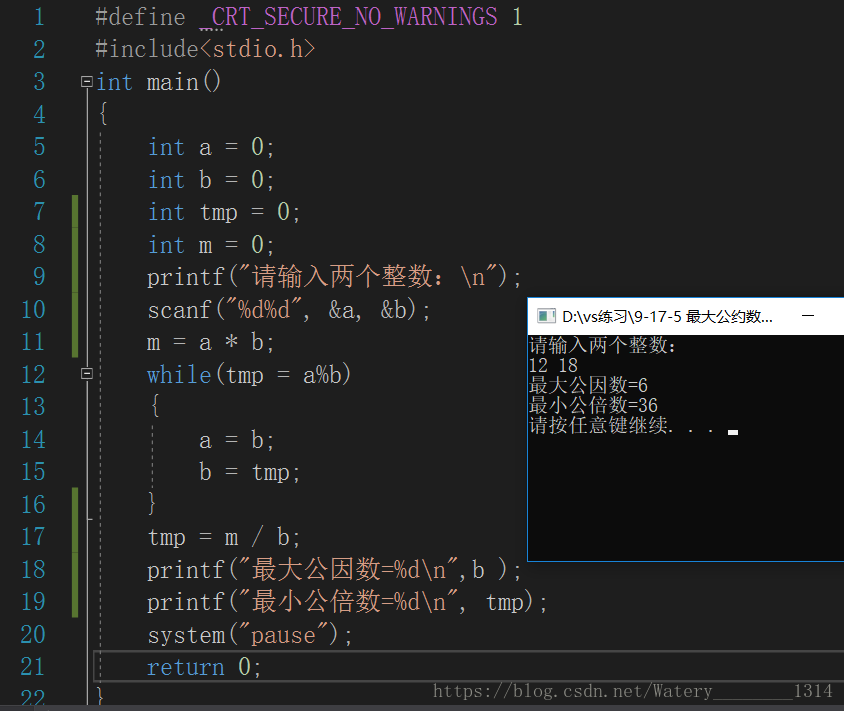The image size is (844, 711).
Task: Click printf "请输入两个整数：" line
Action: (x=334, y=277)
